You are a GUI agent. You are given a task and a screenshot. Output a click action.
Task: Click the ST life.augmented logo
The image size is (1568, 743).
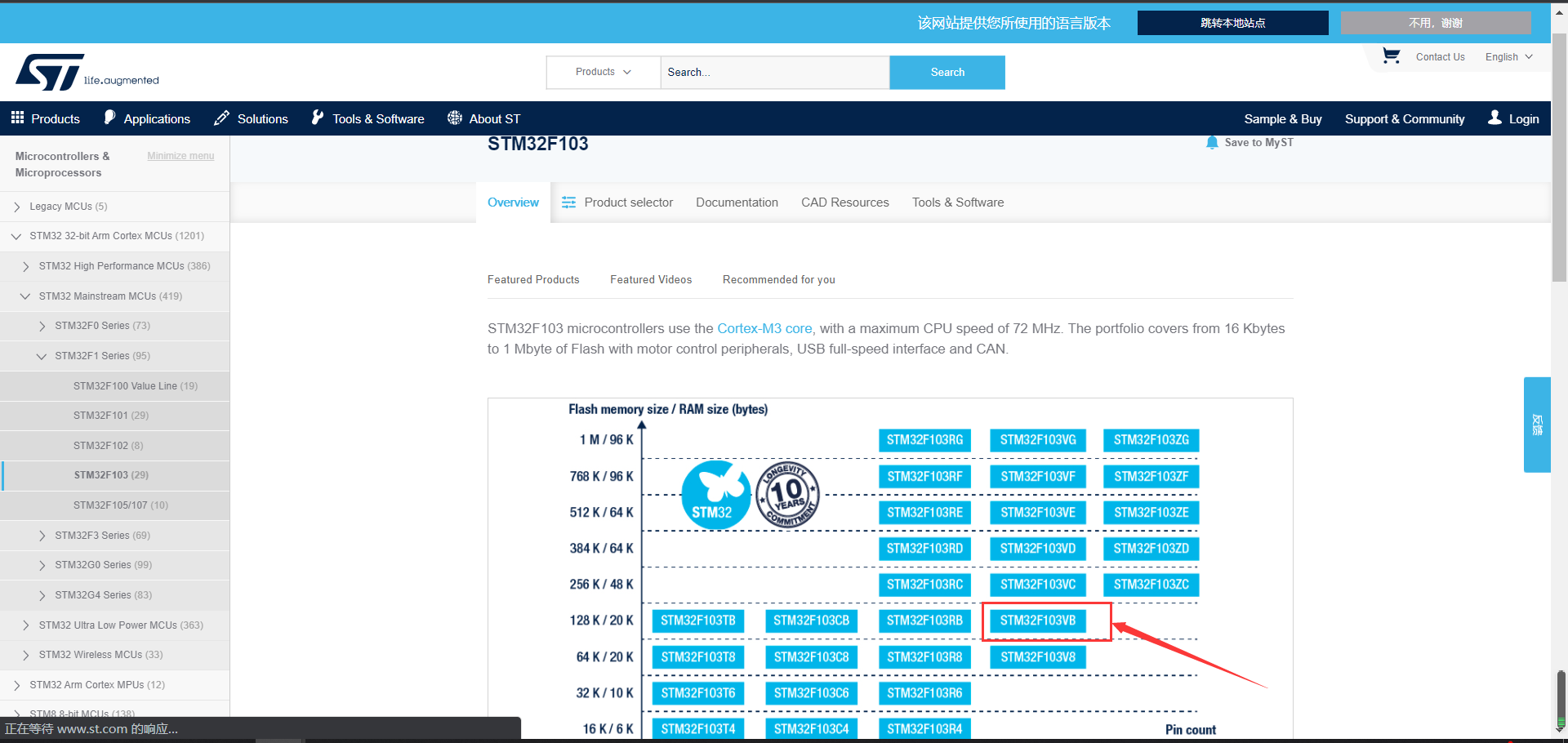tap(87, 73)
